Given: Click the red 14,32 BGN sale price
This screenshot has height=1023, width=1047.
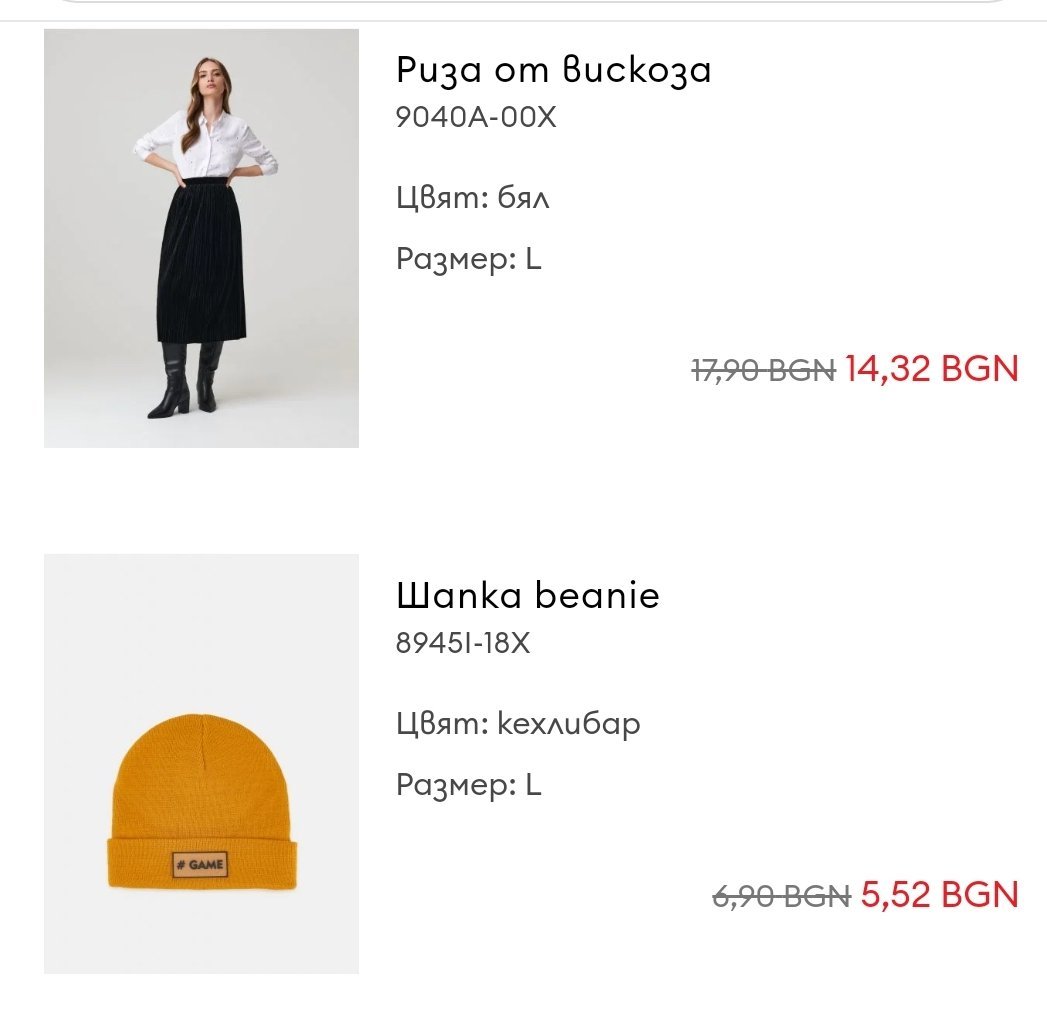Looking at the screenshot, I should [931, 369].
